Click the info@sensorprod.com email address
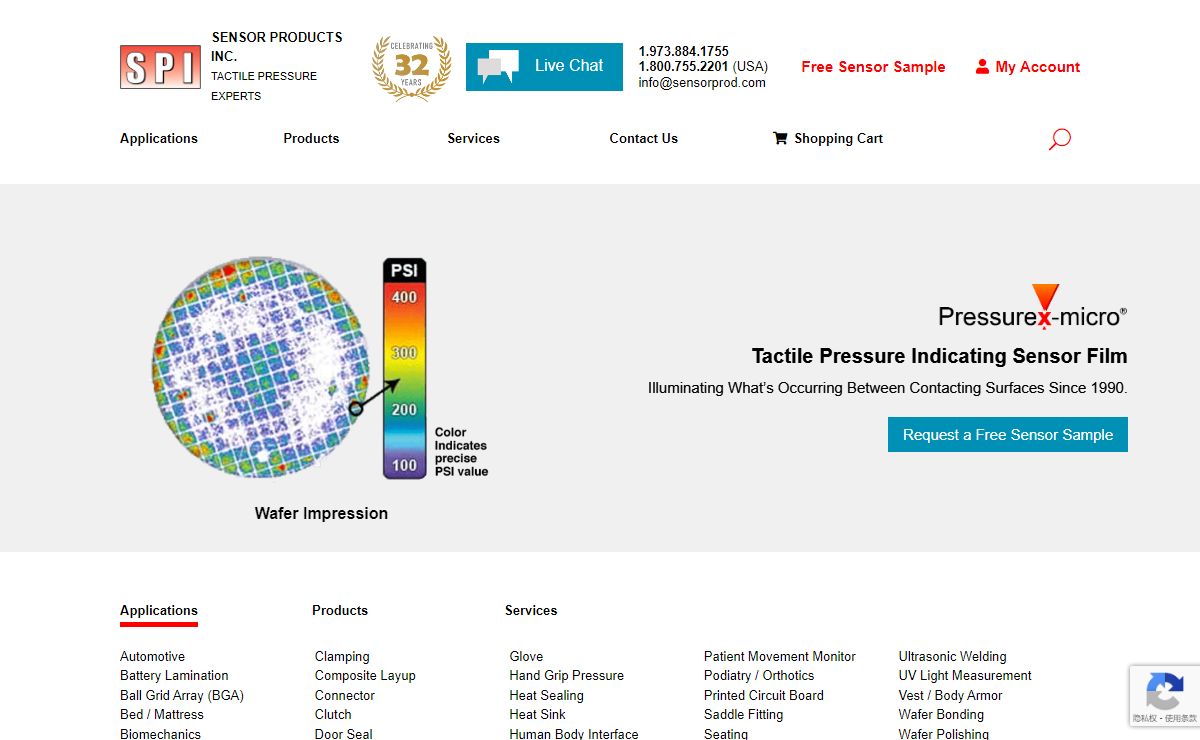The height and width of the screenshot is (740, 1200). coord(702,83)
